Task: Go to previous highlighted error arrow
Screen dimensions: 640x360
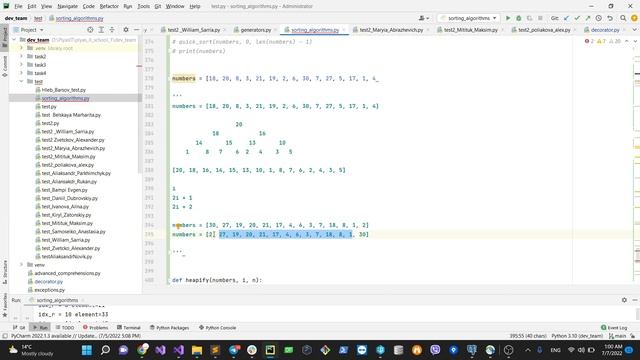Action: 627,41
